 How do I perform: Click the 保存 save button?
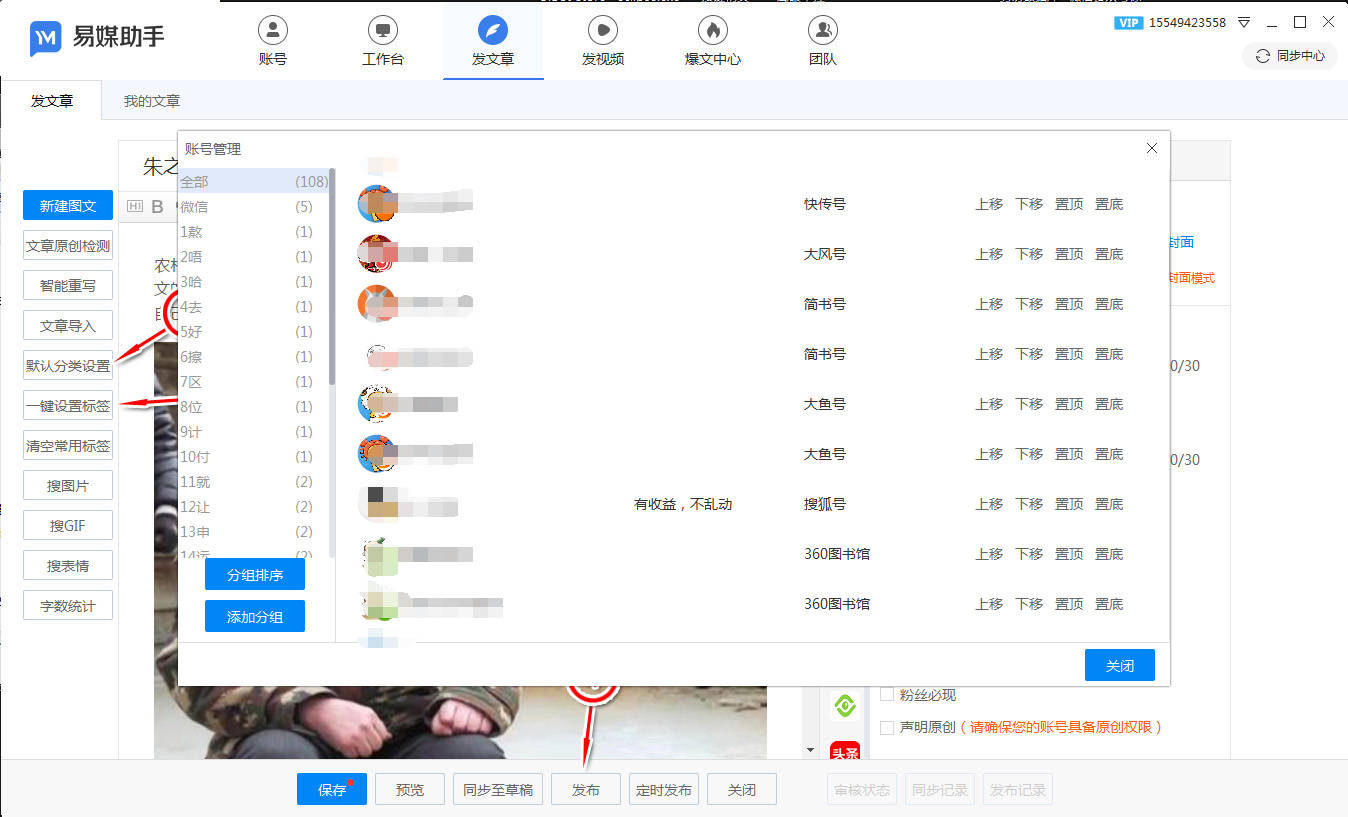pos(332,789)
